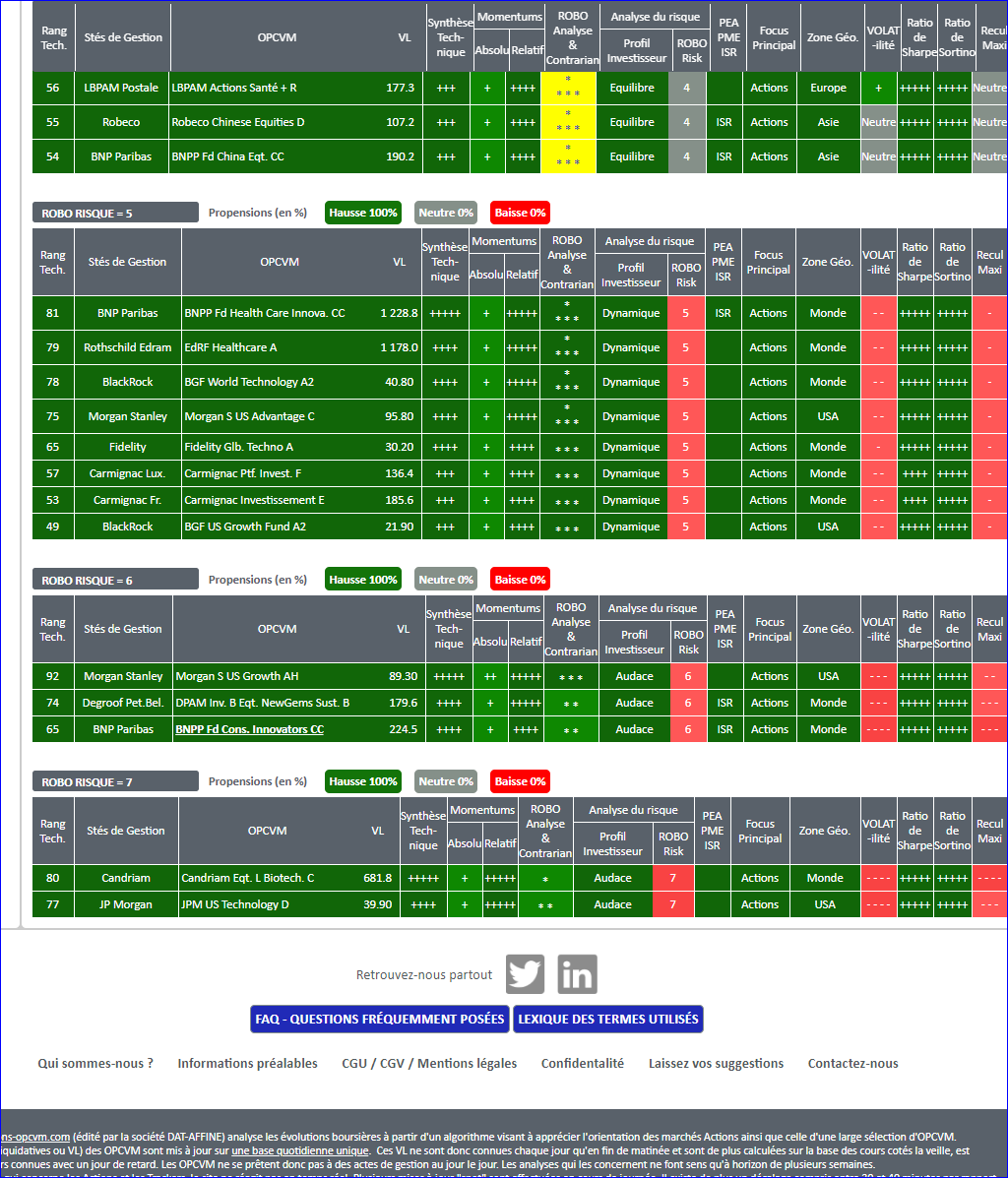Open the 'Confidentialité' footer link
The height and width of the screenshot is (1178, 1008).
[x=583, y=1063]
